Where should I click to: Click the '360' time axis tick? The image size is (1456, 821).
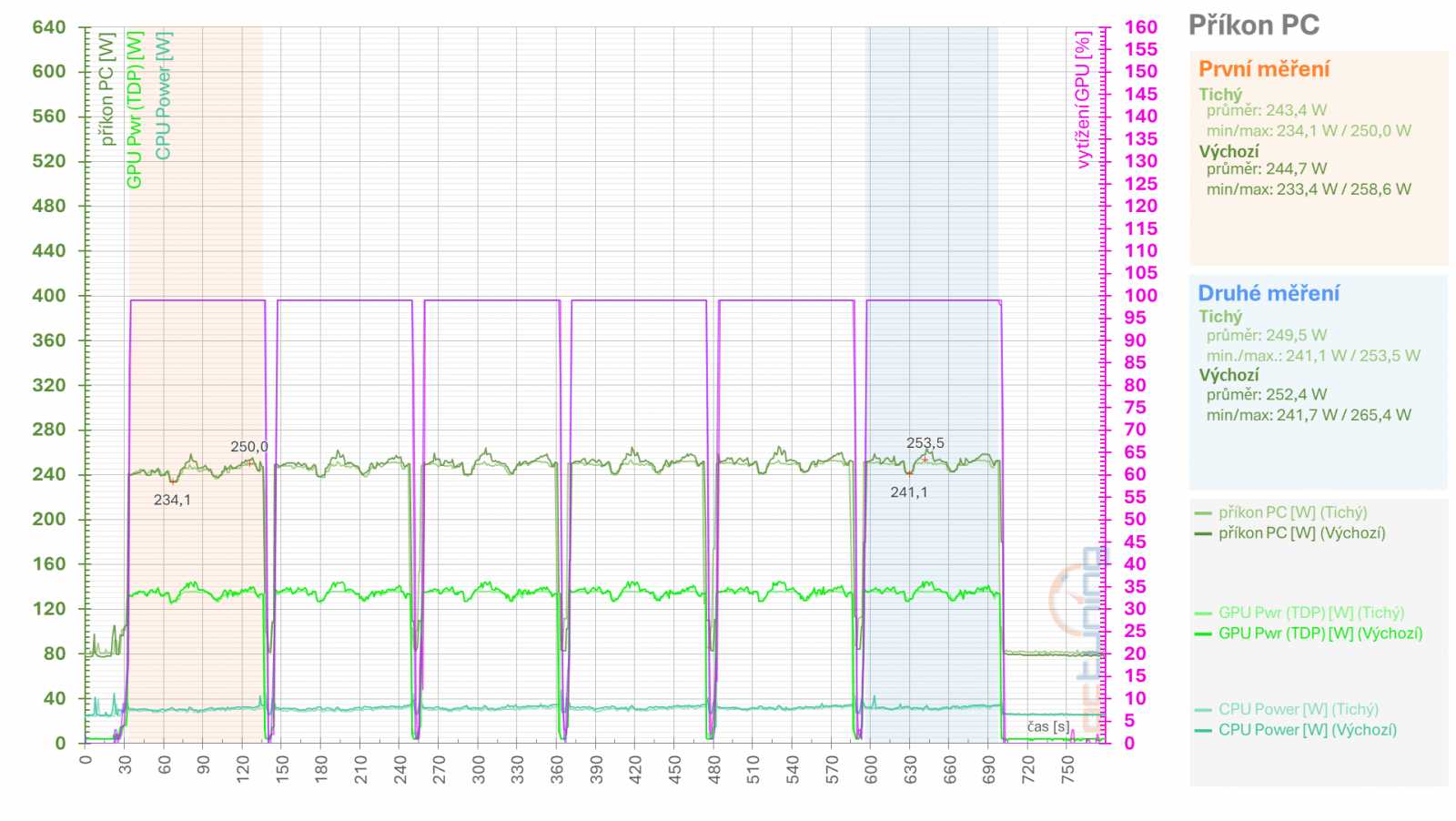click(557, 769)
